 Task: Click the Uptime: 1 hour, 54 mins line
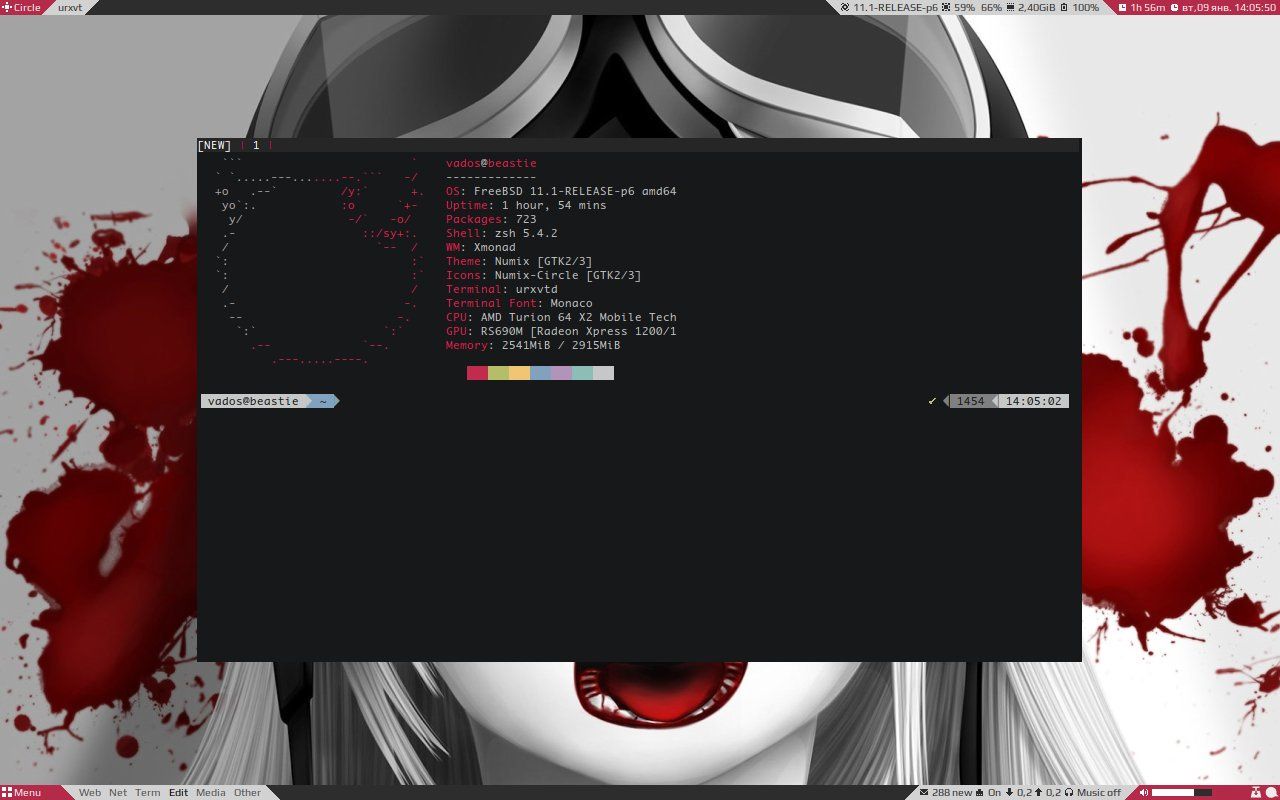pos(526,205)
